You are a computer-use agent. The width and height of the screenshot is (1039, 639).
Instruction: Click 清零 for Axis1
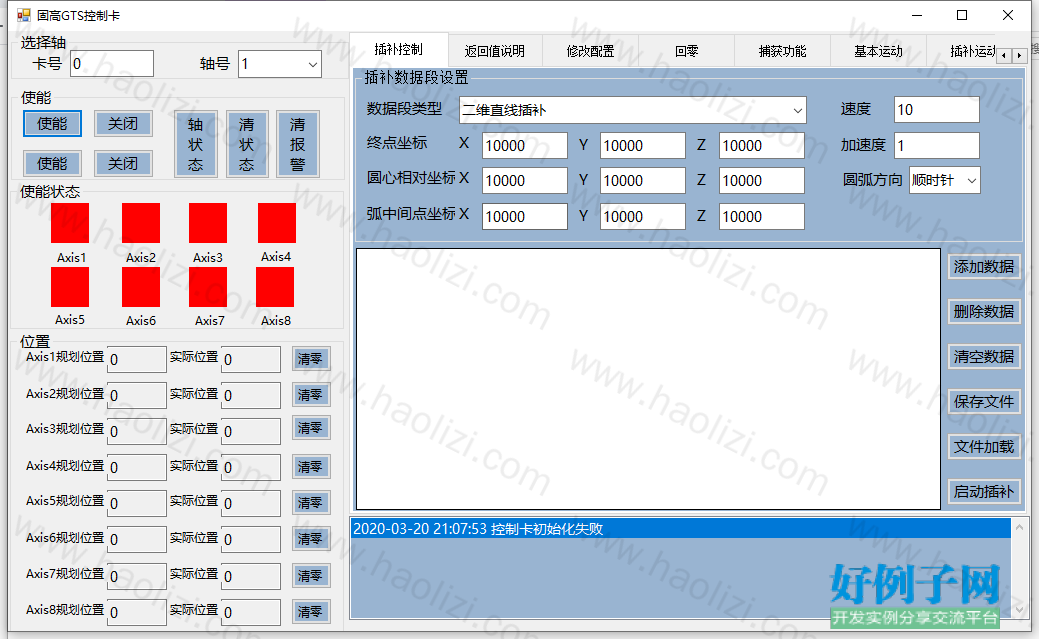(310, 359)
